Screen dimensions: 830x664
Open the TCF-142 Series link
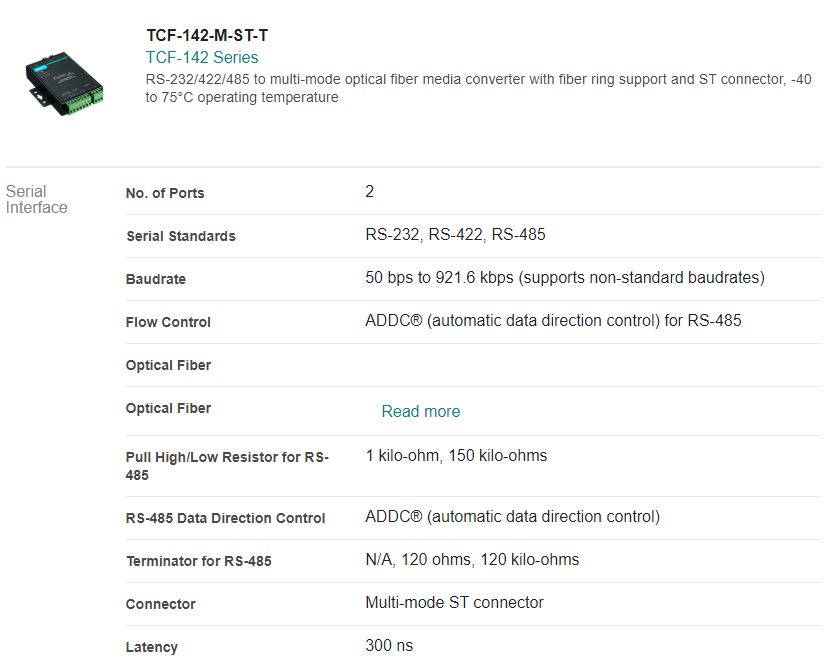(x=202, y=58)
